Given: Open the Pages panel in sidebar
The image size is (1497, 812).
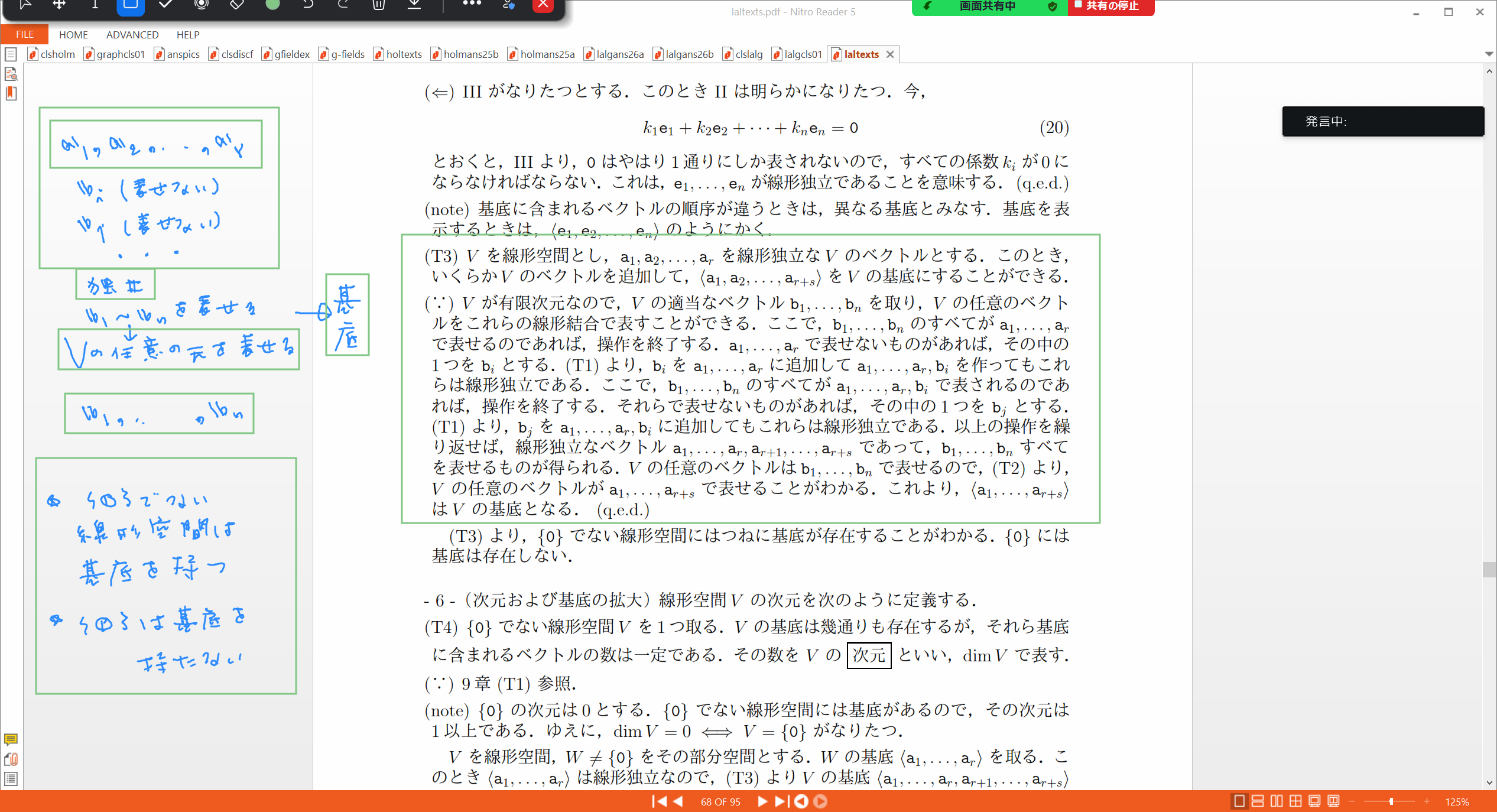Looking at the screenshot, I should pyautogui.click(x=11, y=54).
